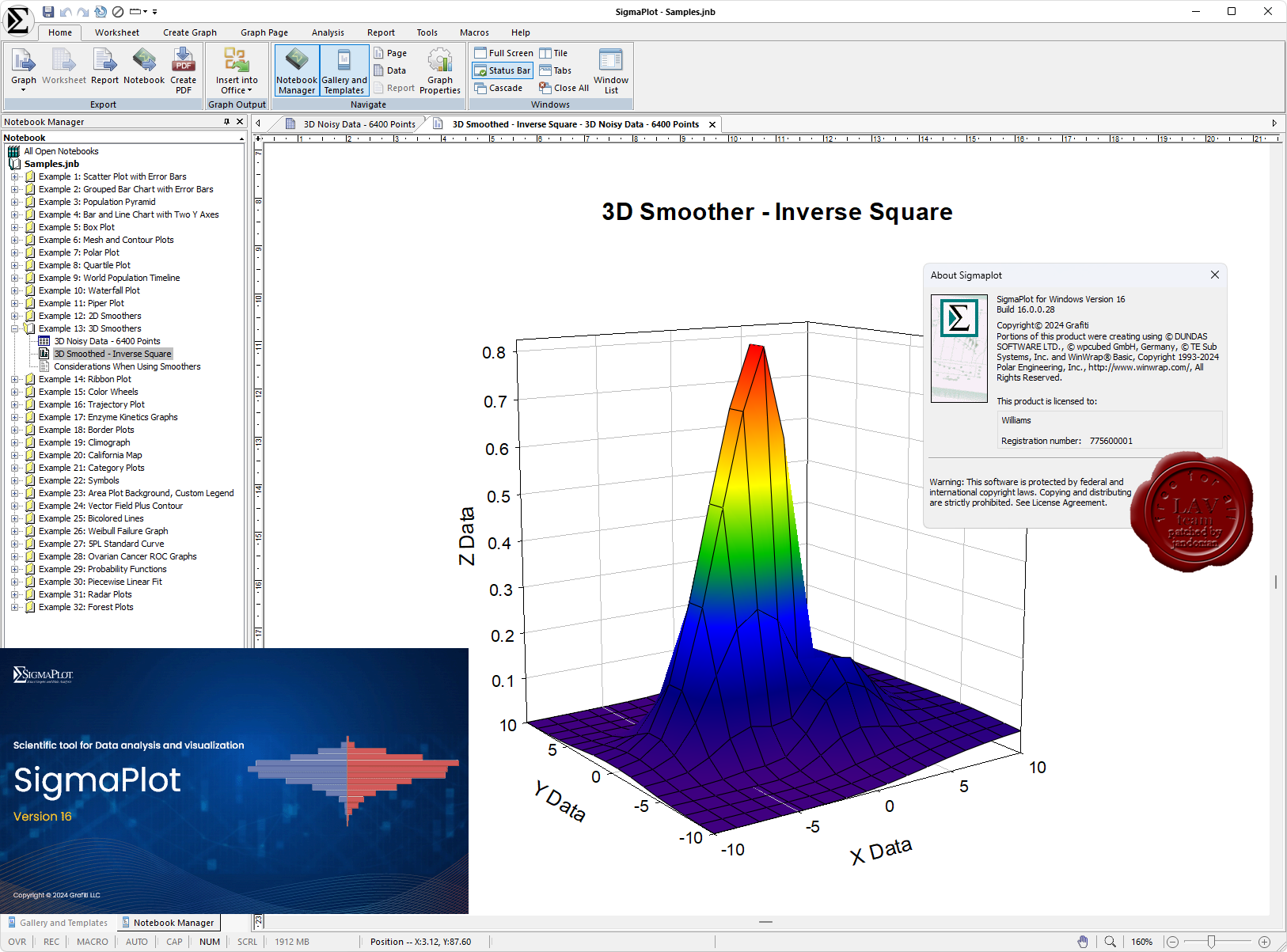Viewport: 1287px width, 952px height.
Task: Select Considerations When Using Smoothers item
Action: [x=127, y=366]
